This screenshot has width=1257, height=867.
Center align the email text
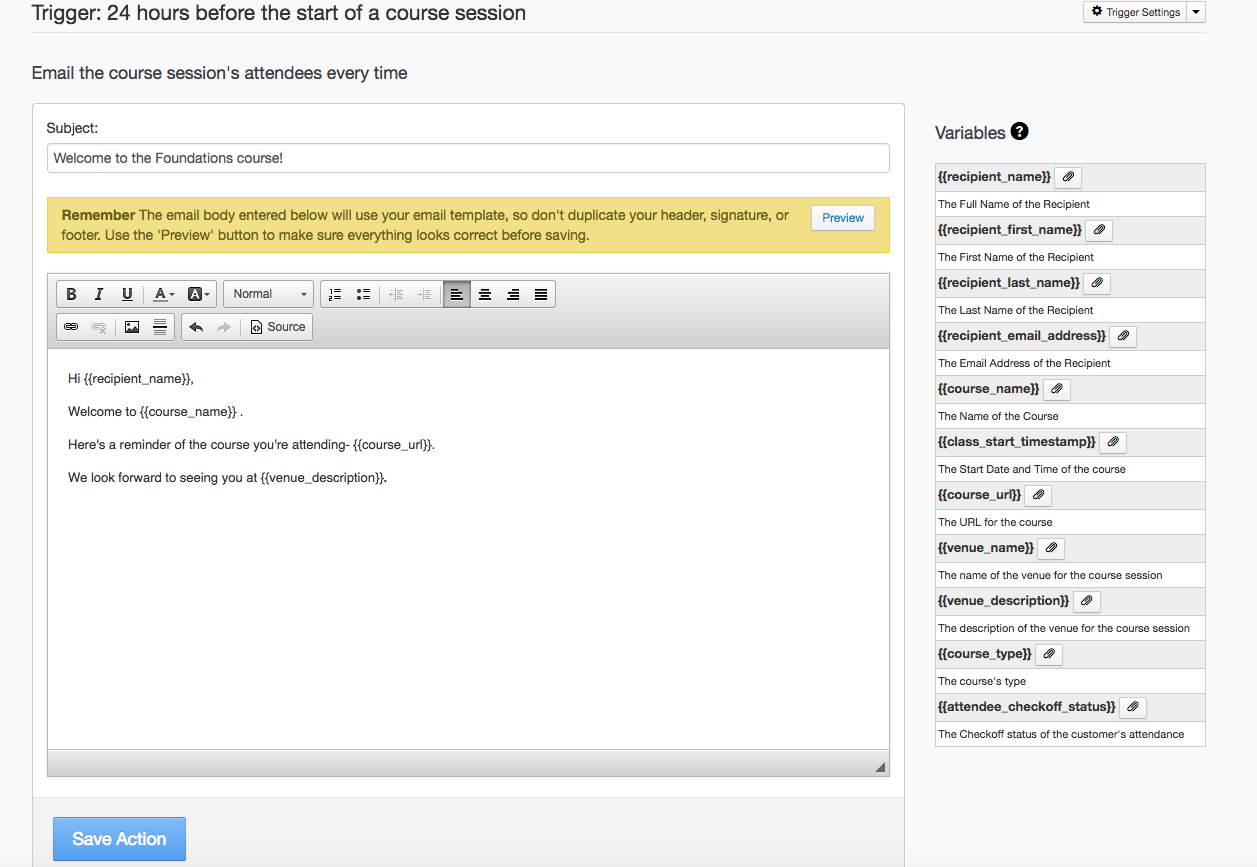click(x=485, y=294)
